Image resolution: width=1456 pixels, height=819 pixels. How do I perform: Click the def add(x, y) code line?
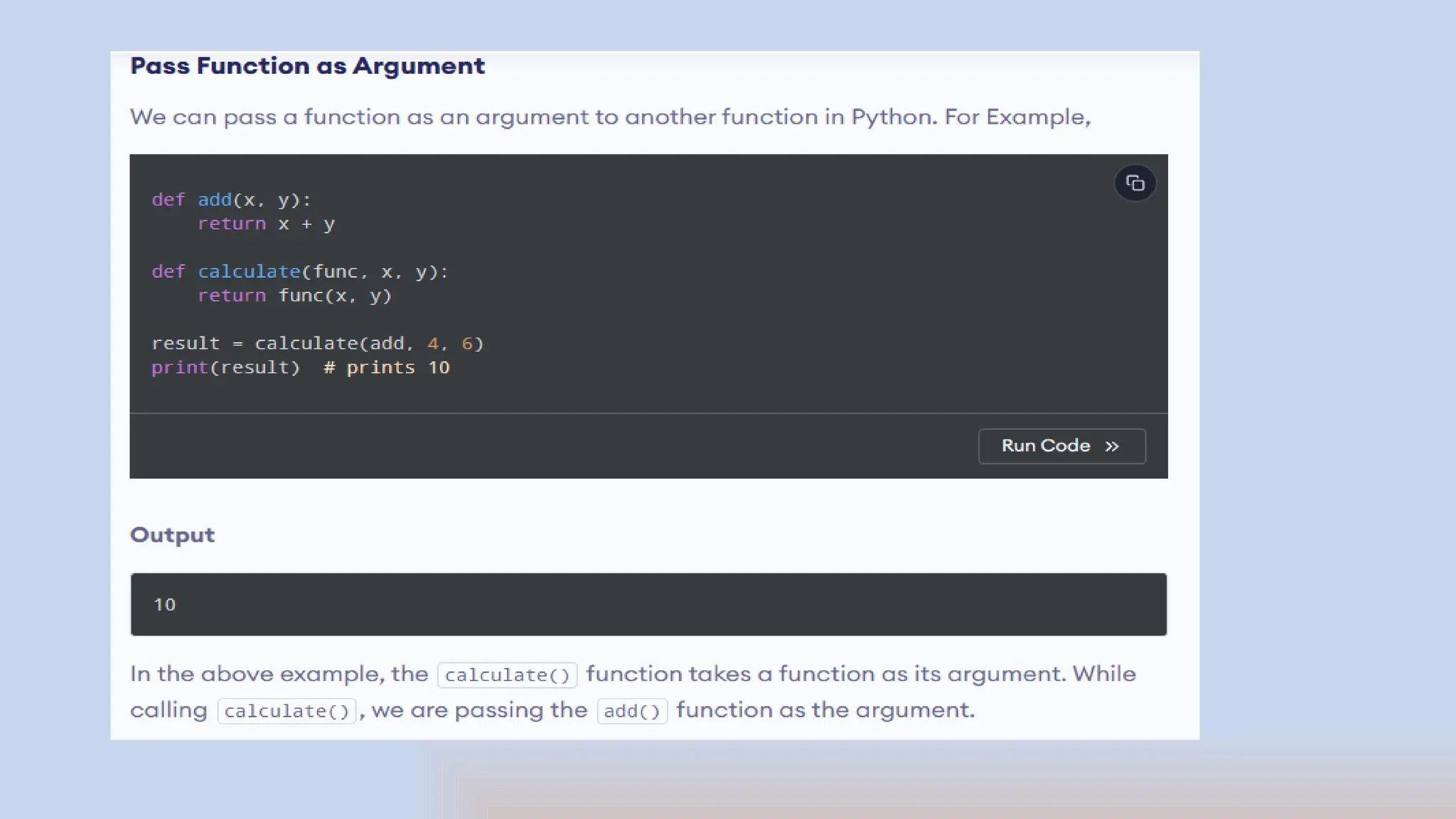point(231,200)
